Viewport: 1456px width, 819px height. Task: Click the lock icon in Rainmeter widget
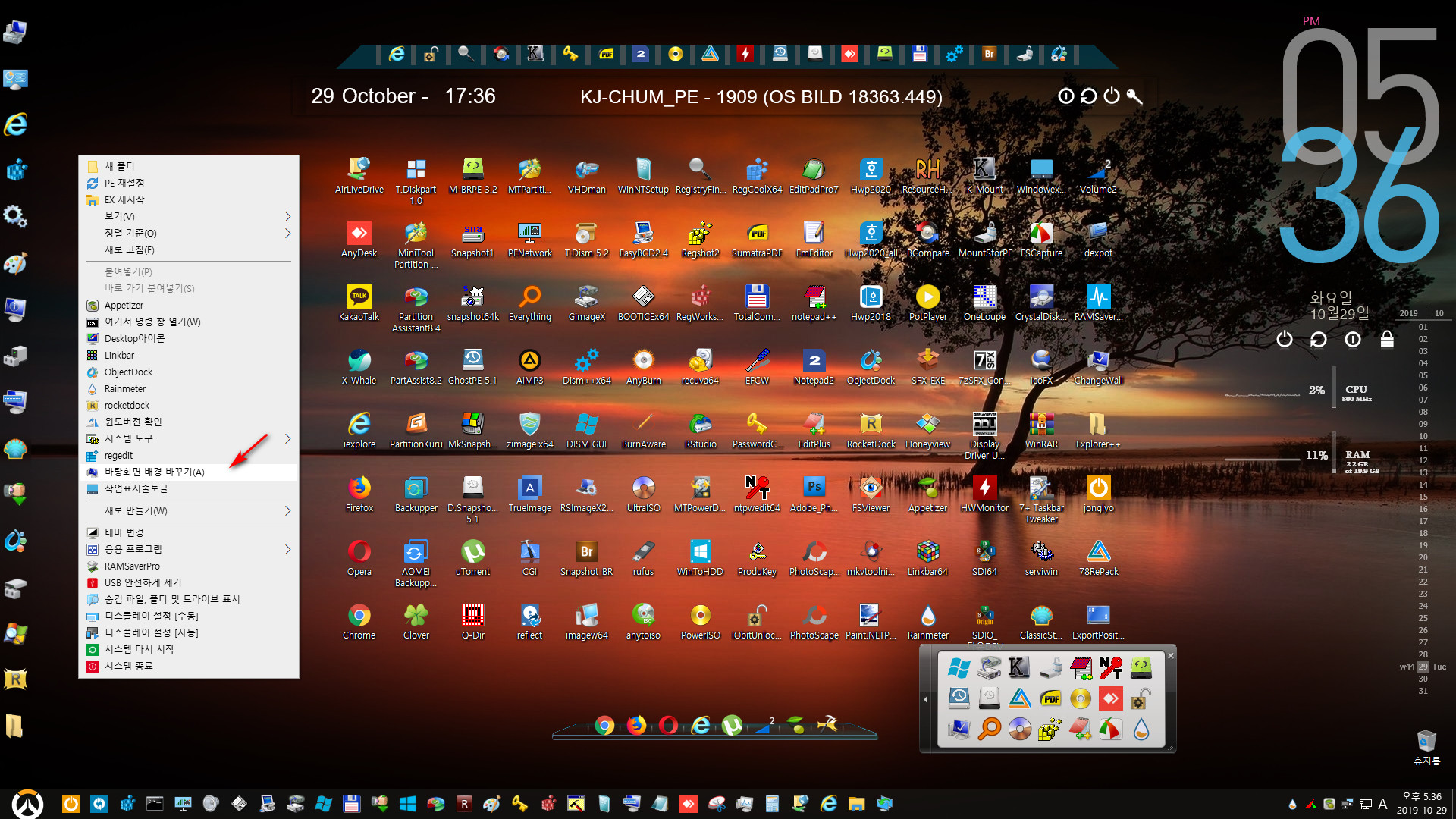click(1387, 339)
